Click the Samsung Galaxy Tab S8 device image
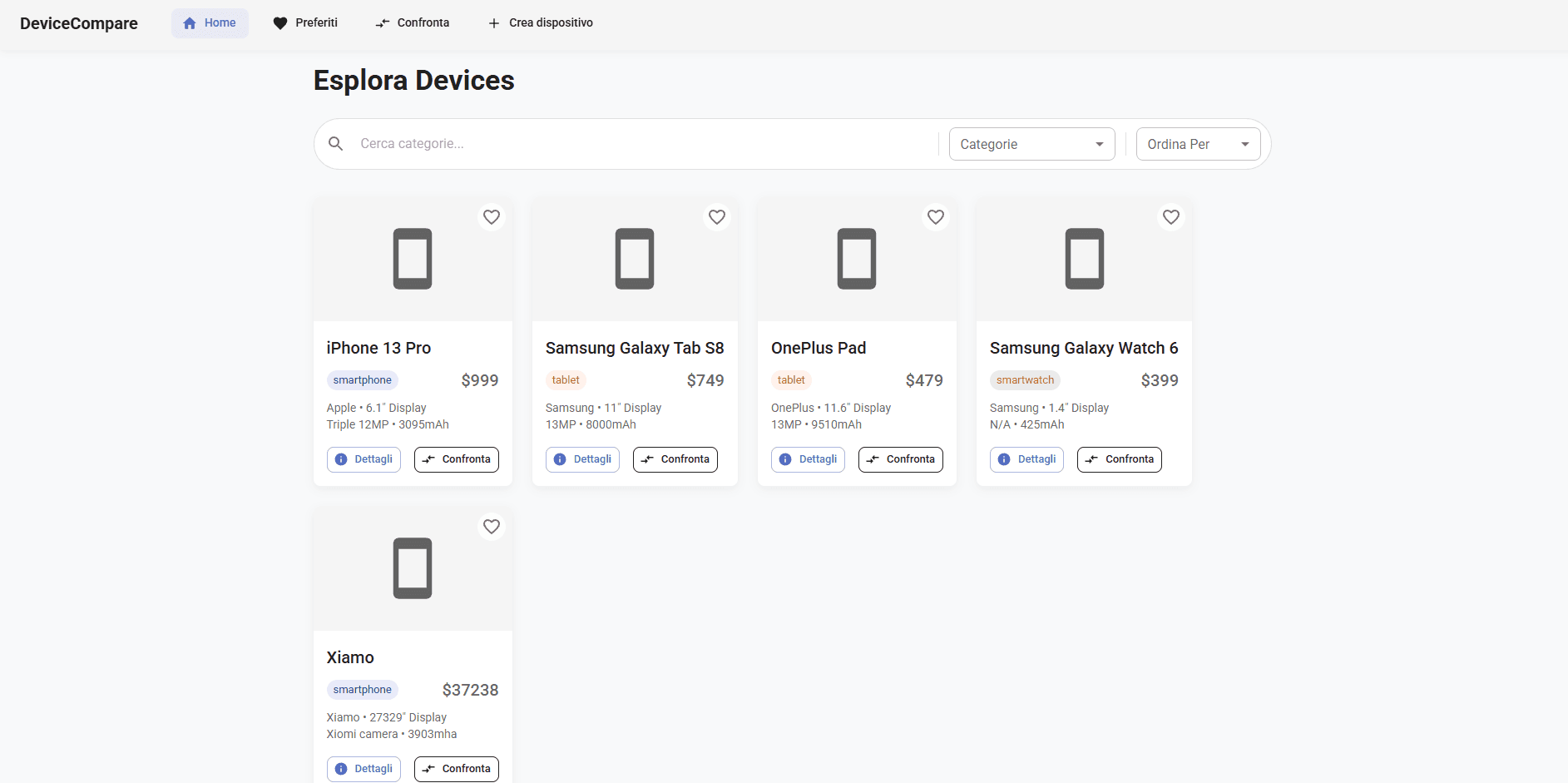1568x783 pixels. tap(635, 259)
